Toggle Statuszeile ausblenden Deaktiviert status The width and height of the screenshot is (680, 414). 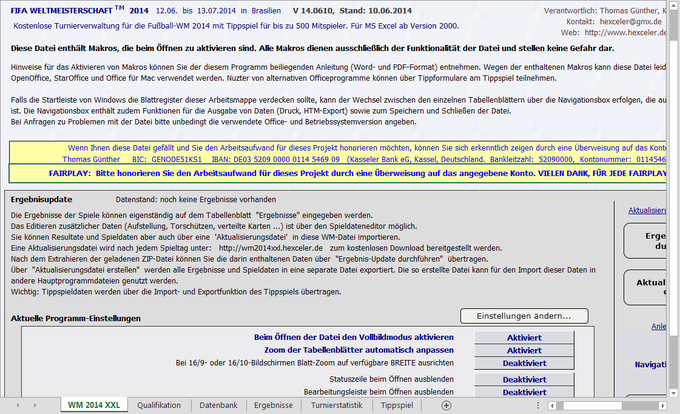pyautogui.click(x=524, y=379)
